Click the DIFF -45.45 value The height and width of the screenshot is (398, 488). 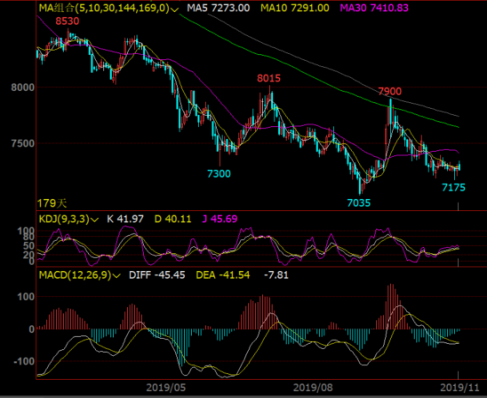click(x=157, y=275)
